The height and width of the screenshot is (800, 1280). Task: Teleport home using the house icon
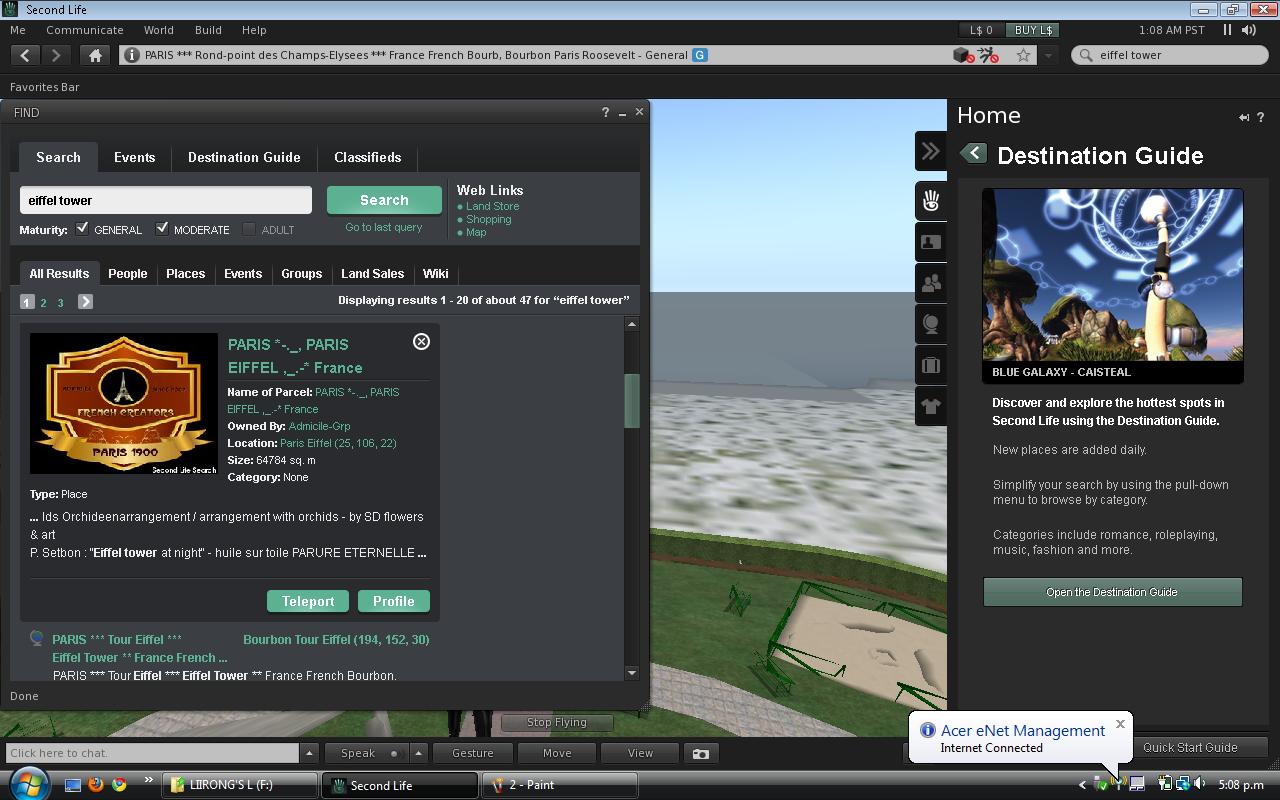95,56
